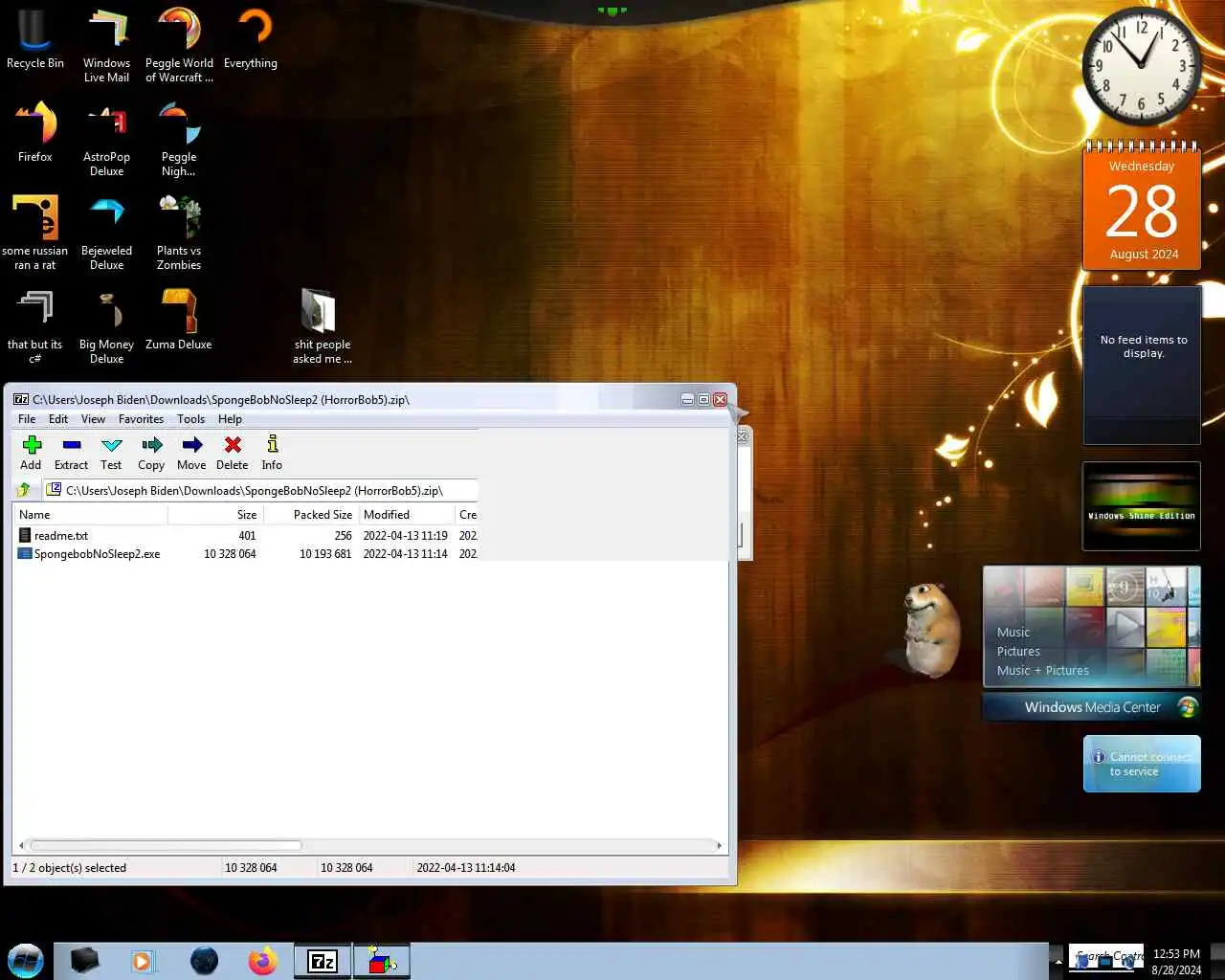Click Windows Shine Edition slideshow gadget

click(x=1142, y=506)
